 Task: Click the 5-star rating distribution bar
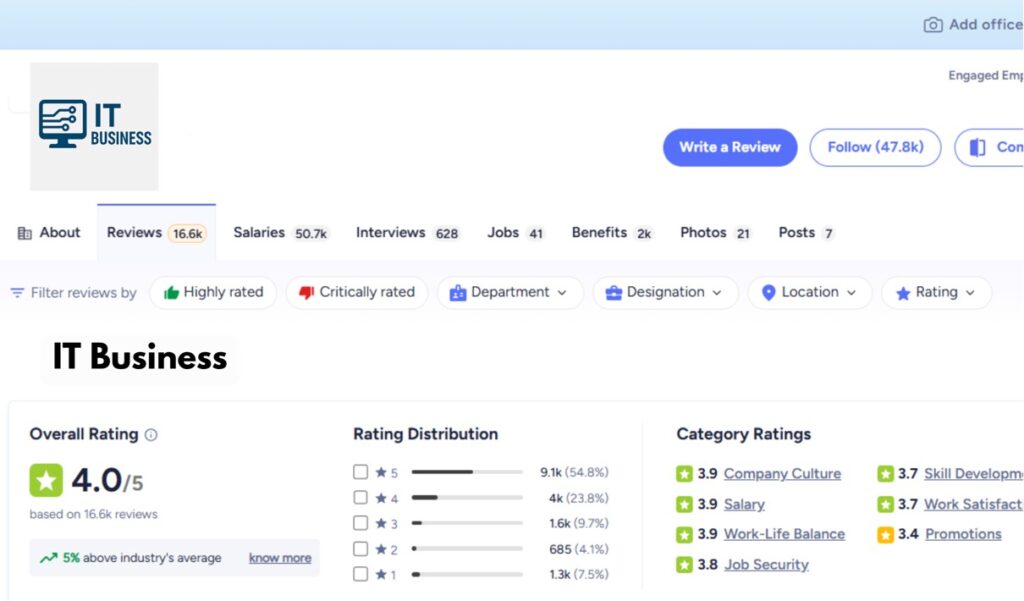[x=466, y=472]
